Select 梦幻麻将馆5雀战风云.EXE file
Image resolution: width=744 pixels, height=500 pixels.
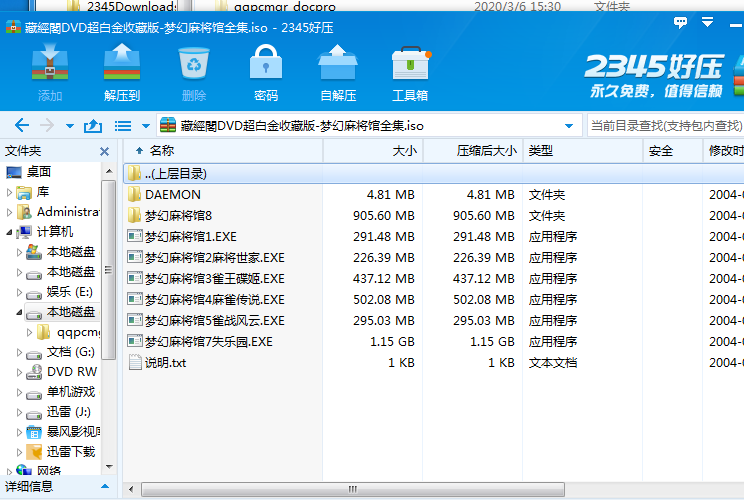tap(214, 321)
